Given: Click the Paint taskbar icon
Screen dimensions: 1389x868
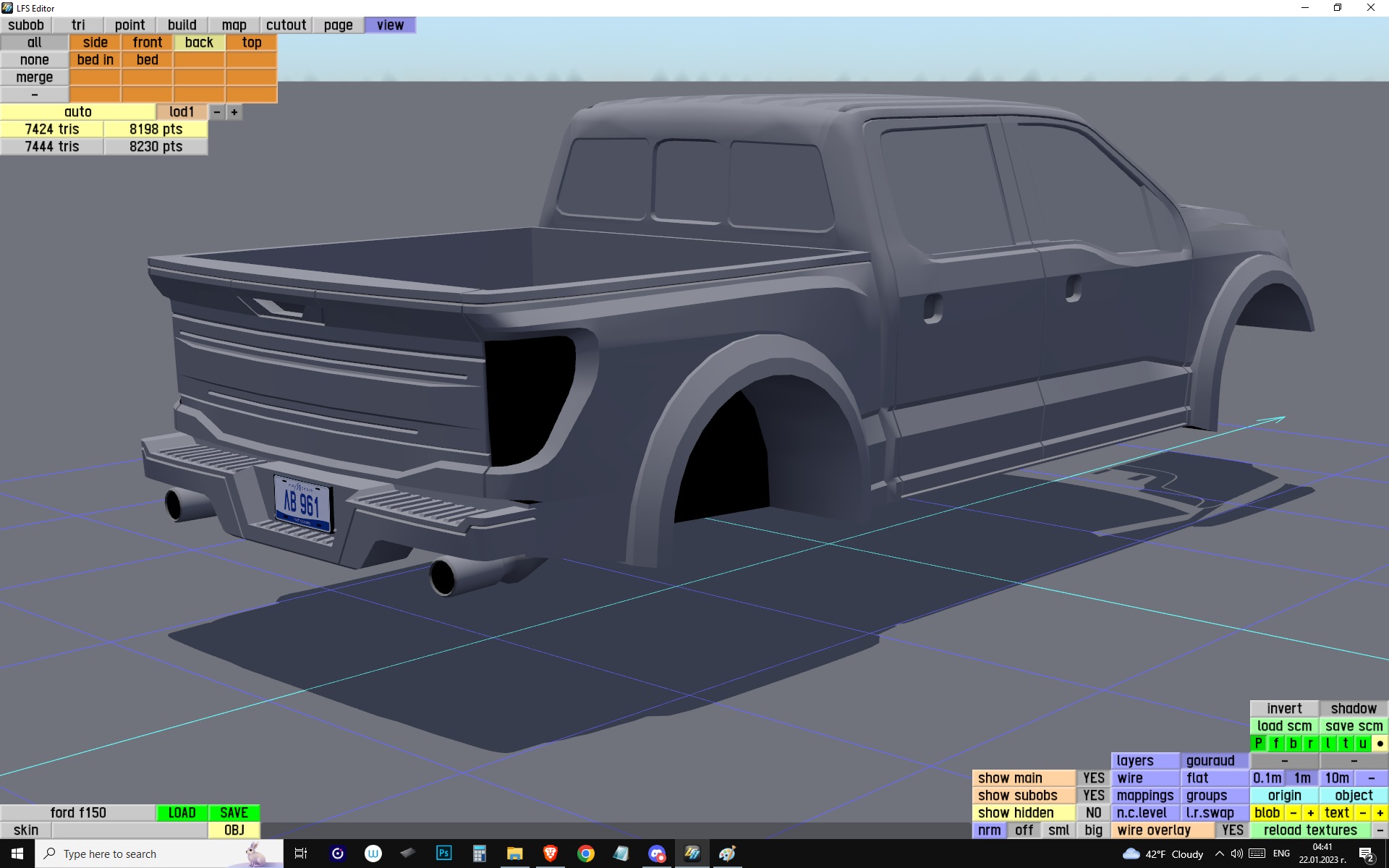Looking at the screenshot, I should click(x=727, y=854).
